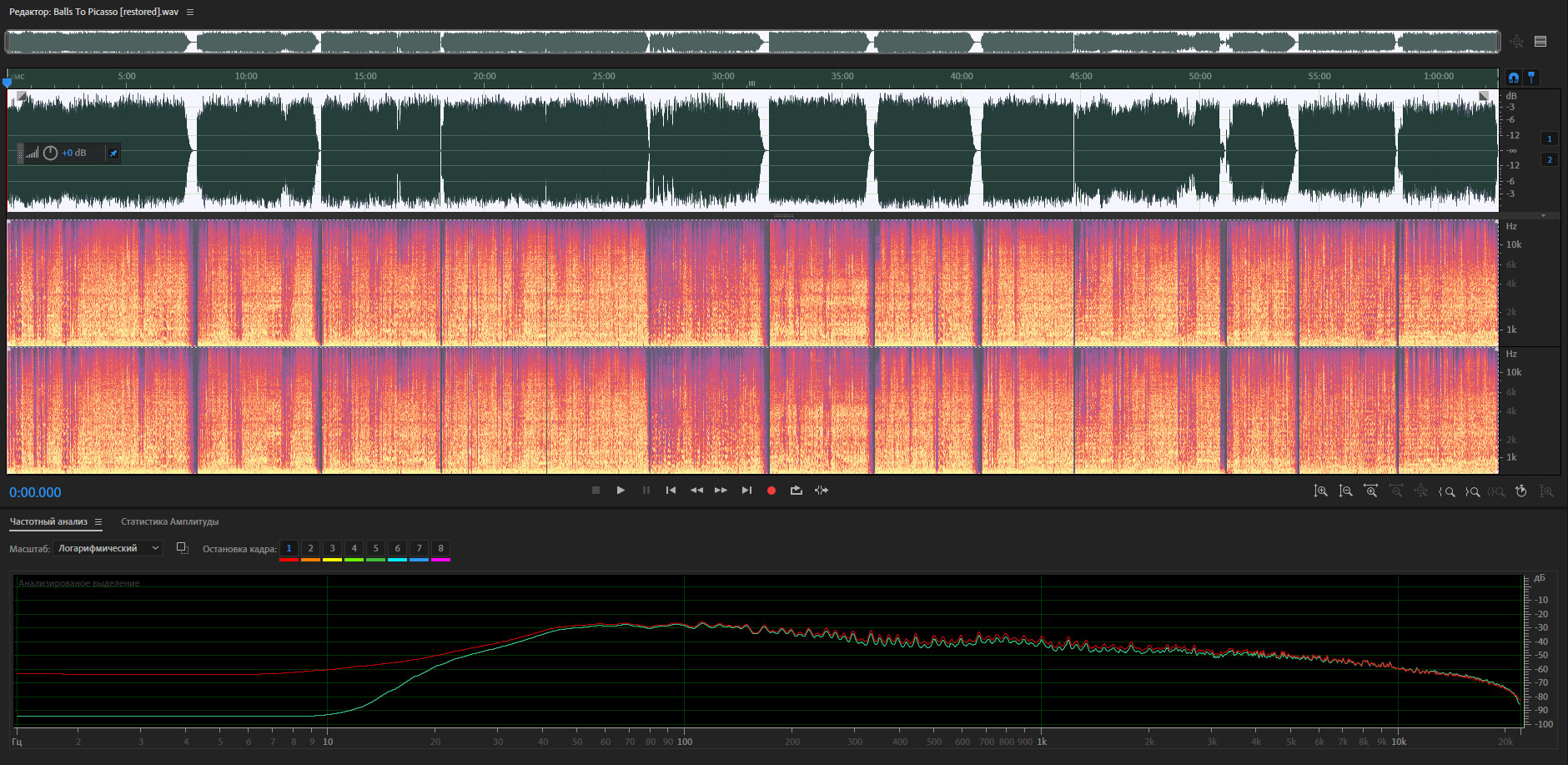Screen dimensions: 1568x765
Task: Adjust the +0 dB volume knob
Action: (x=50, y=154)
